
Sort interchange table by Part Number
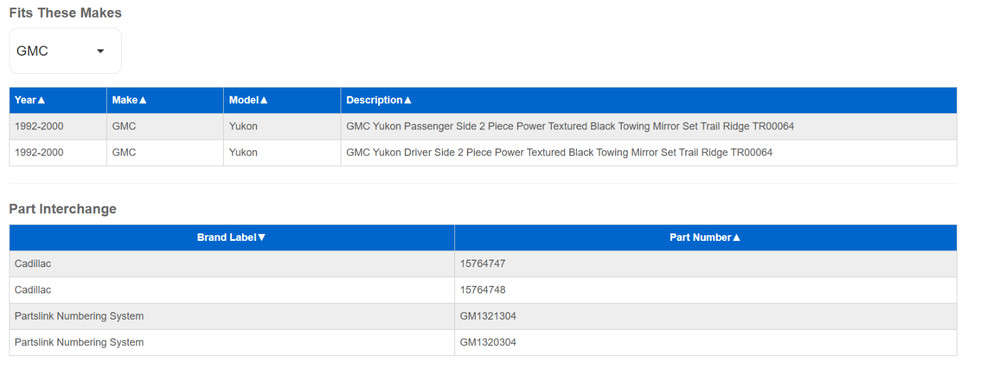tap(705, 237)
